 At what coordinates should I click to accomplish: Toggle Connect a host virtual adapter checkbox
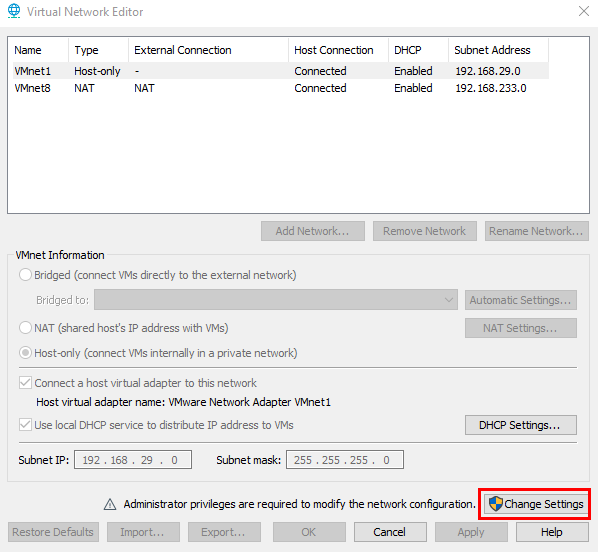pyautogui.click(x=25, y=383)
